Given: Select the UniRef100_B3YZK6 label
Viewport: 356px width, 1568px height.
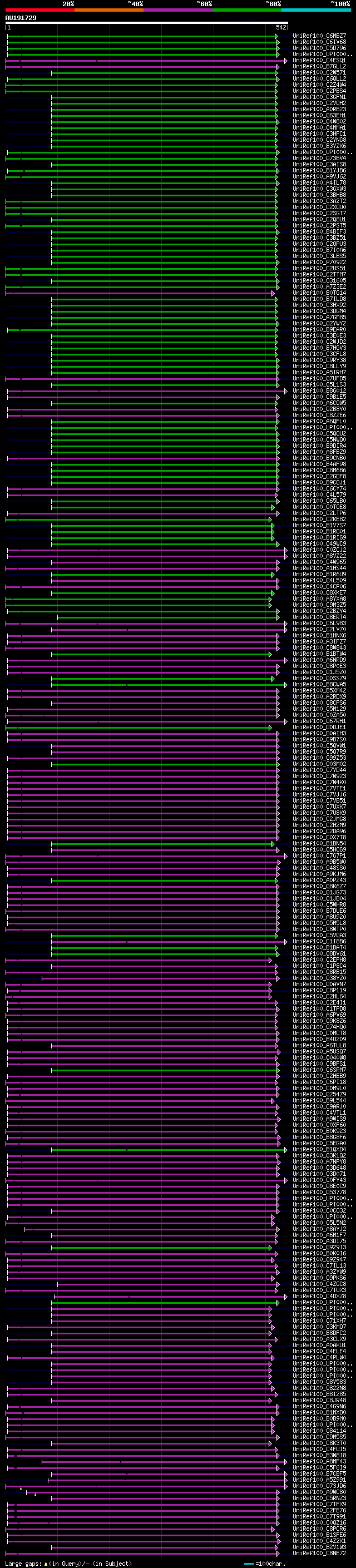Looking at the screenshot, I should pyautogui.click(x=319, y=147).
